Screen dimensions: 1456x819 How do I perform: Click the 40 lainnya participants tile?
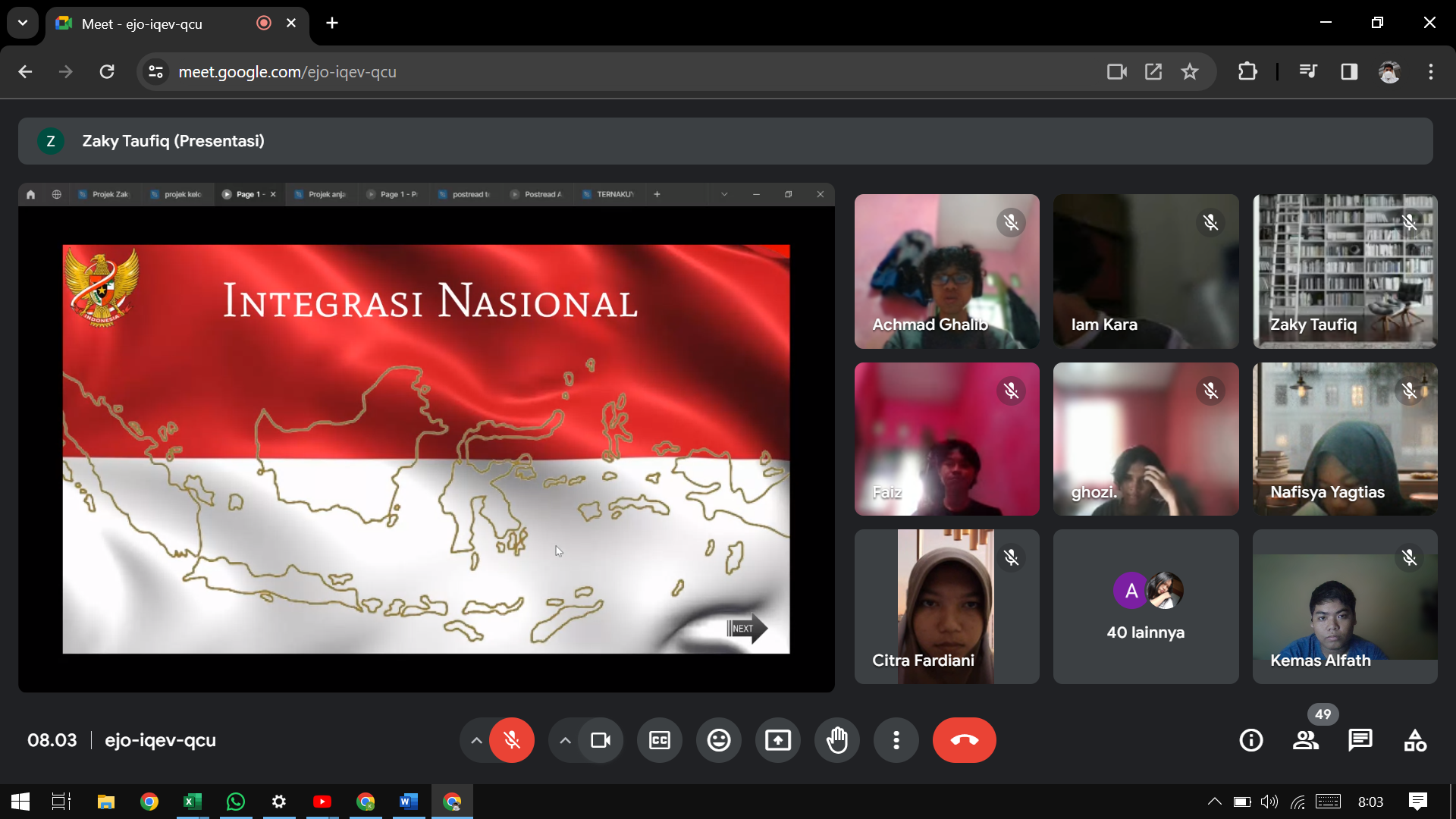point(1145,607)
